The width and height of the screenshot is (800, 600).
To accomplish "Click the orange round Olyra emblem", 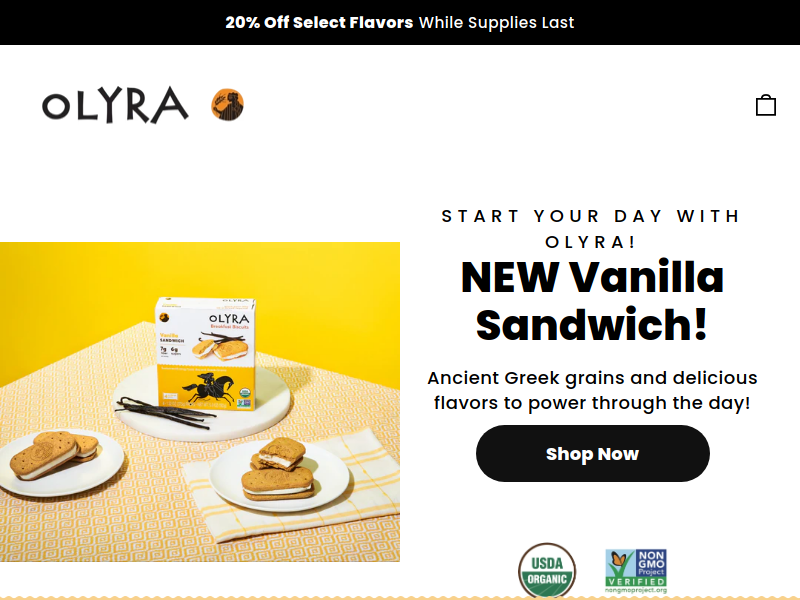I will (228, 105).
